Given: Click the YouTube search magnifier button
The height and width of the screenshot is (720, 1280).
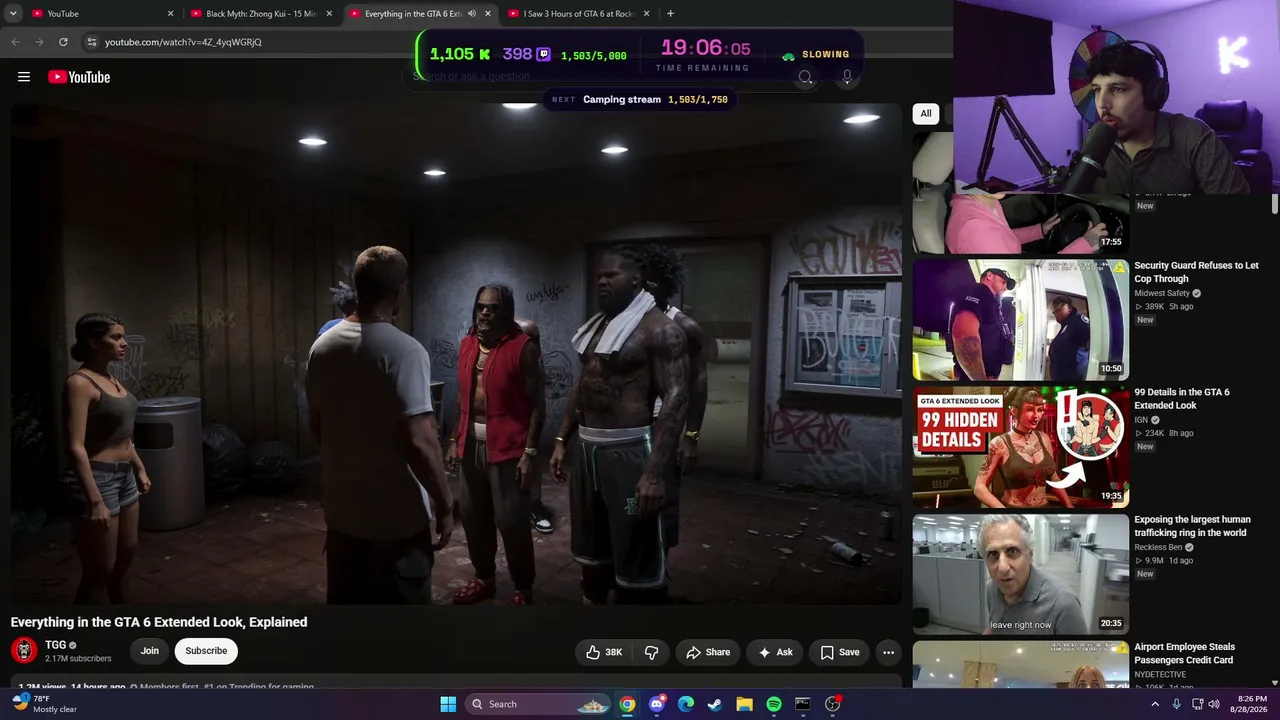Looking at the screenshot, I should [805, 77].
